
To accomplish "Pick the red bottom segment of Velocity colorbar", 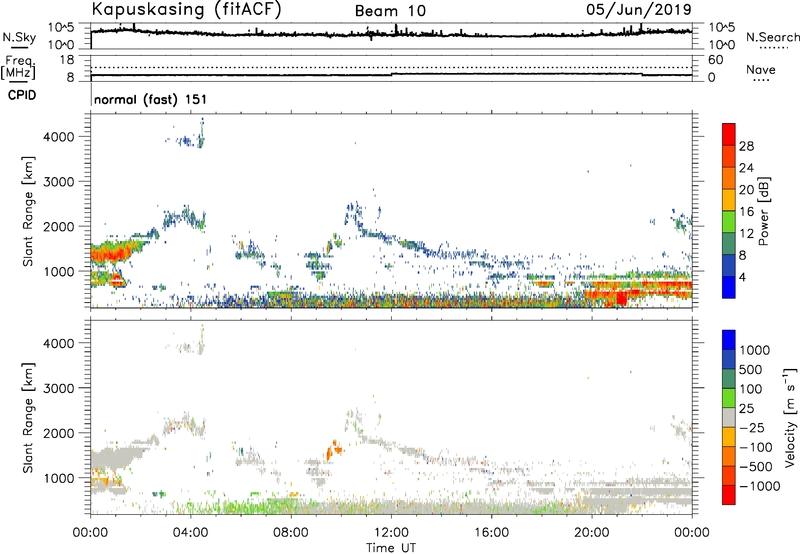I will click(x=729, y=495).
